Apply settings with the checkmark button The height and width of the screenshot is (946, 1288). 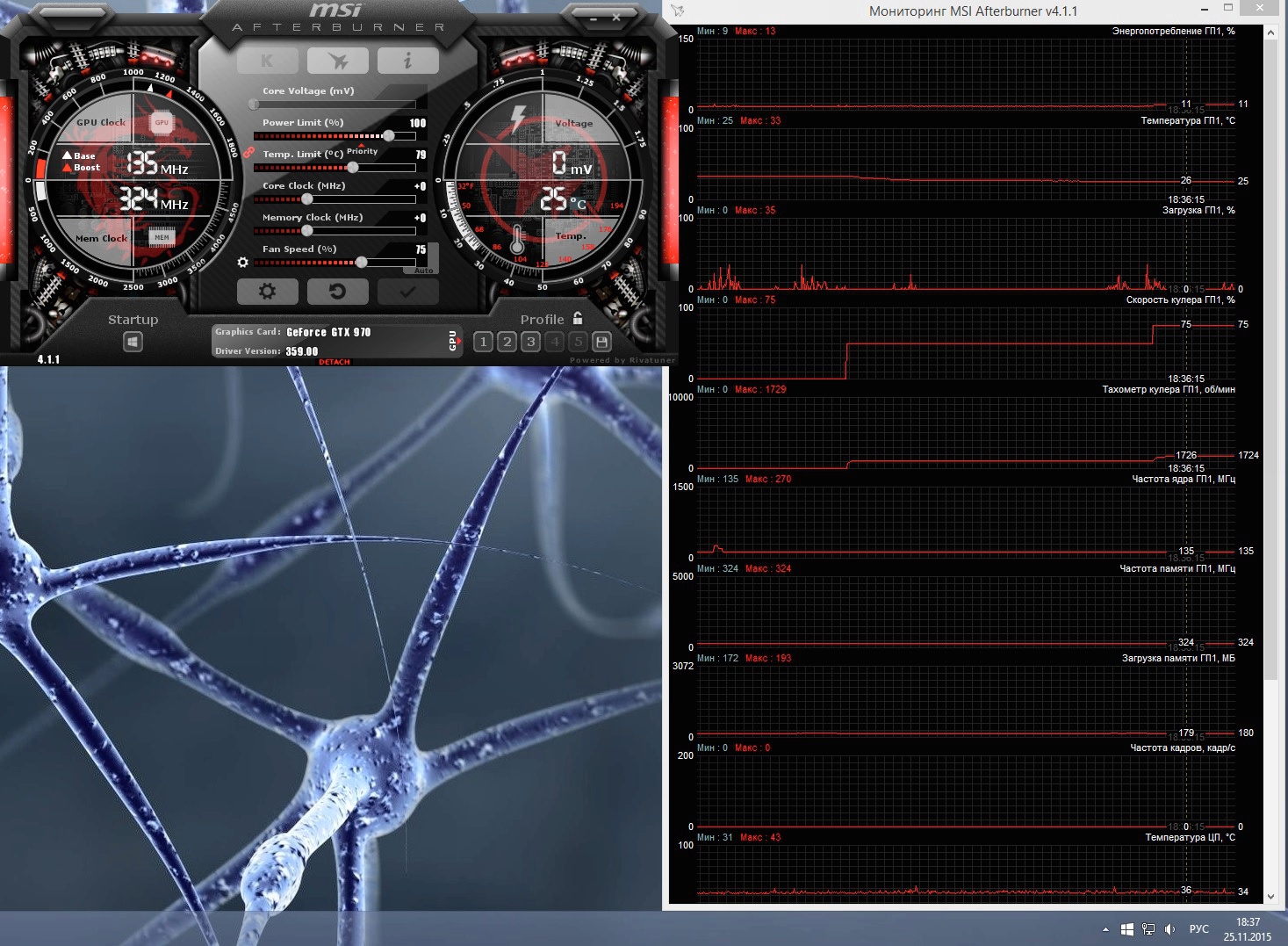click(407, 291)
